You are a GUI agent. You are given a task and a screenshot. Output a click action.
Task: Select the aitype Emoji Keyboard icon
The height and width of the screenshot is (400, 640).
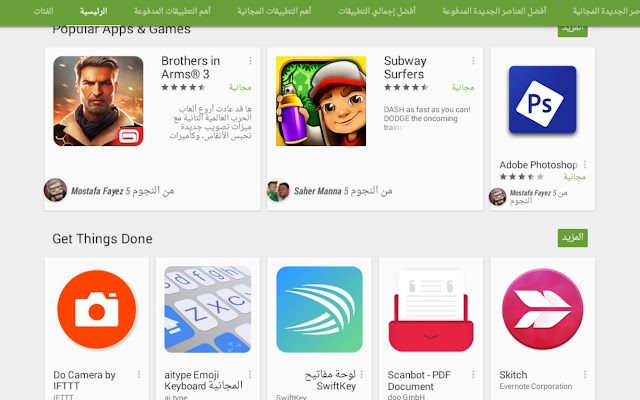(x=207, y=309)
